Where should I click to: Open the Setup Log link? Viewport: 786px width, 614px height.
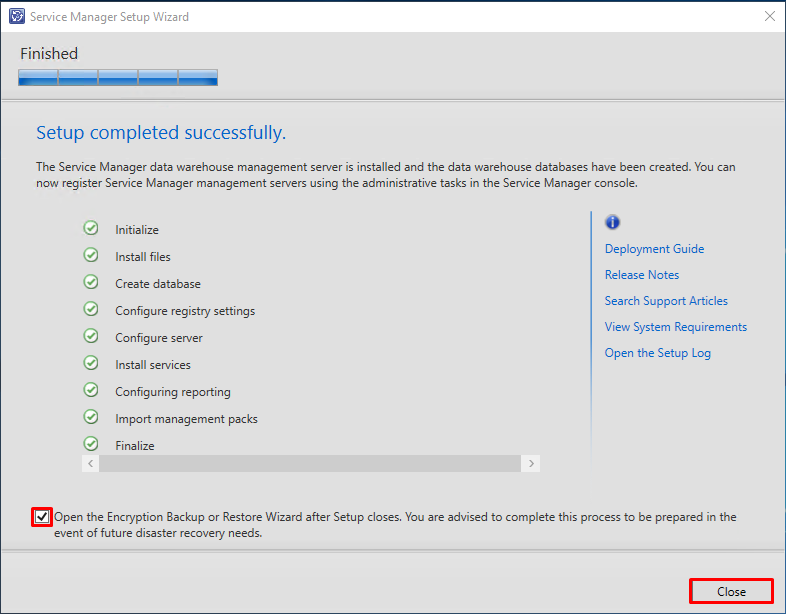pos(657,353)
